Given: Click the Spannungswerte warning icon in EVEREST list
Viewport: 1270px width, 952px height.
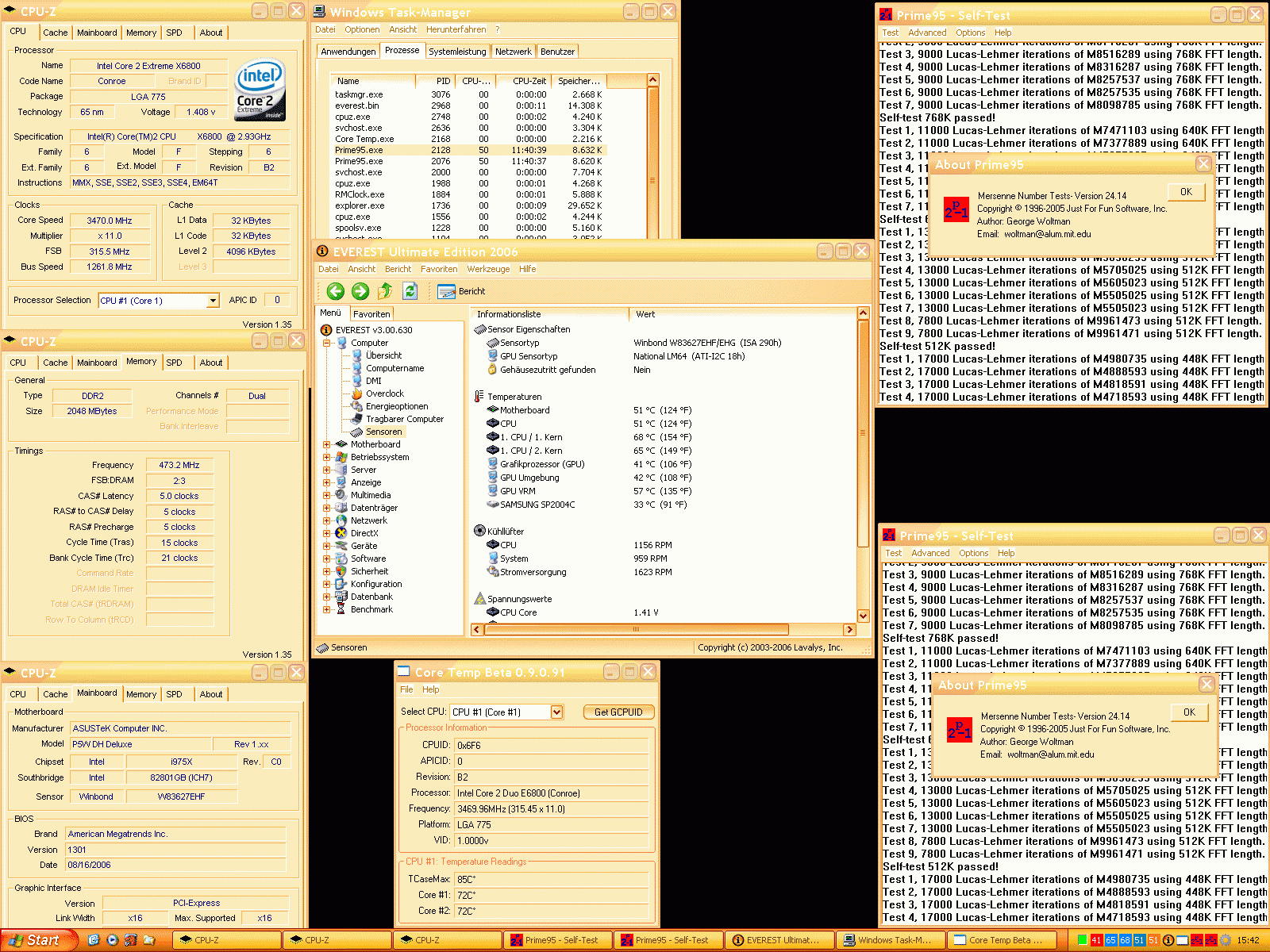Looking at the screenshot, I should point(479,598).
